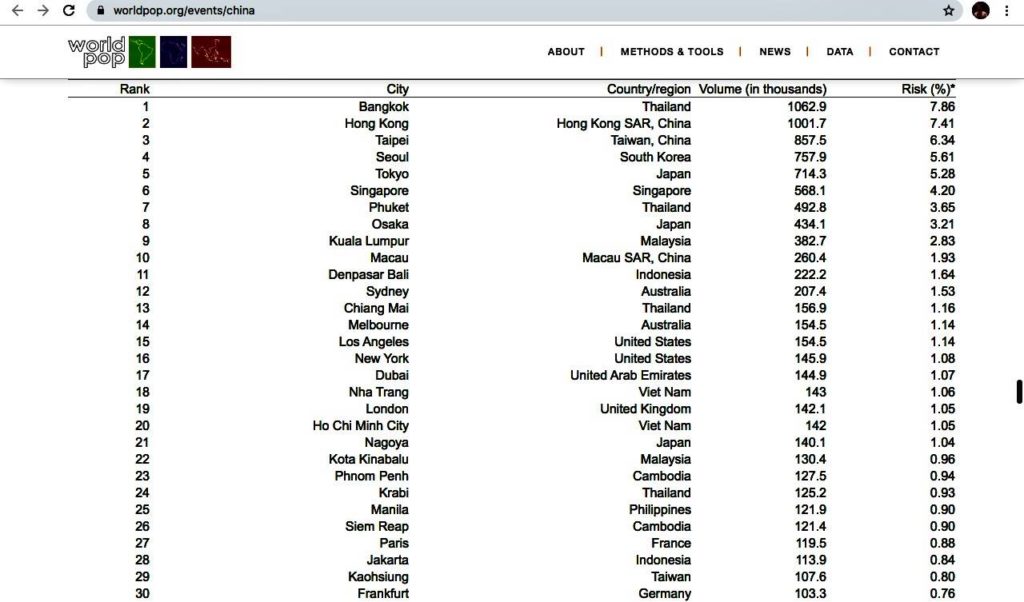Click the address bar URL worldpop.org/events/china

[x=184, y=10]
